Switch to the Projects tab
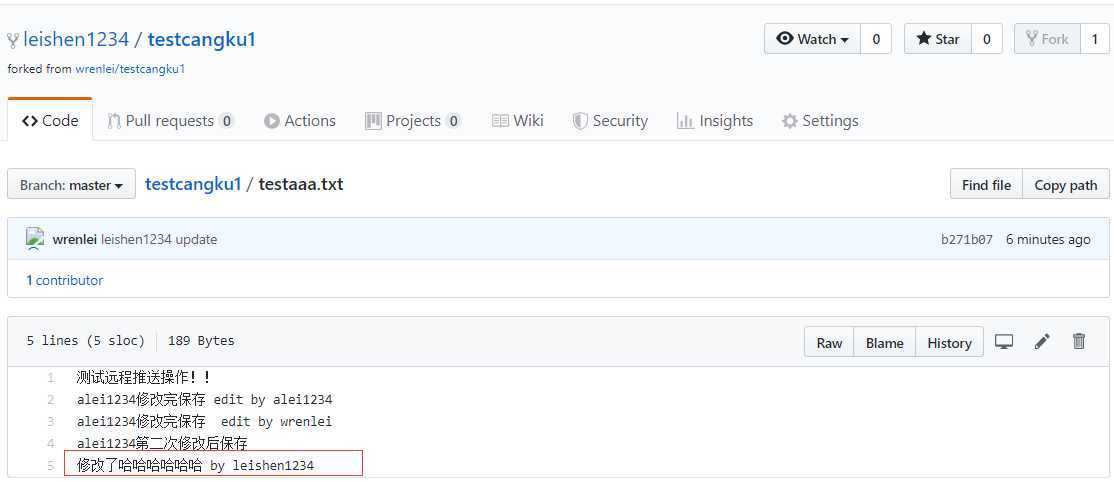The width and height of the screenshot is (1114, 482). 413,121
